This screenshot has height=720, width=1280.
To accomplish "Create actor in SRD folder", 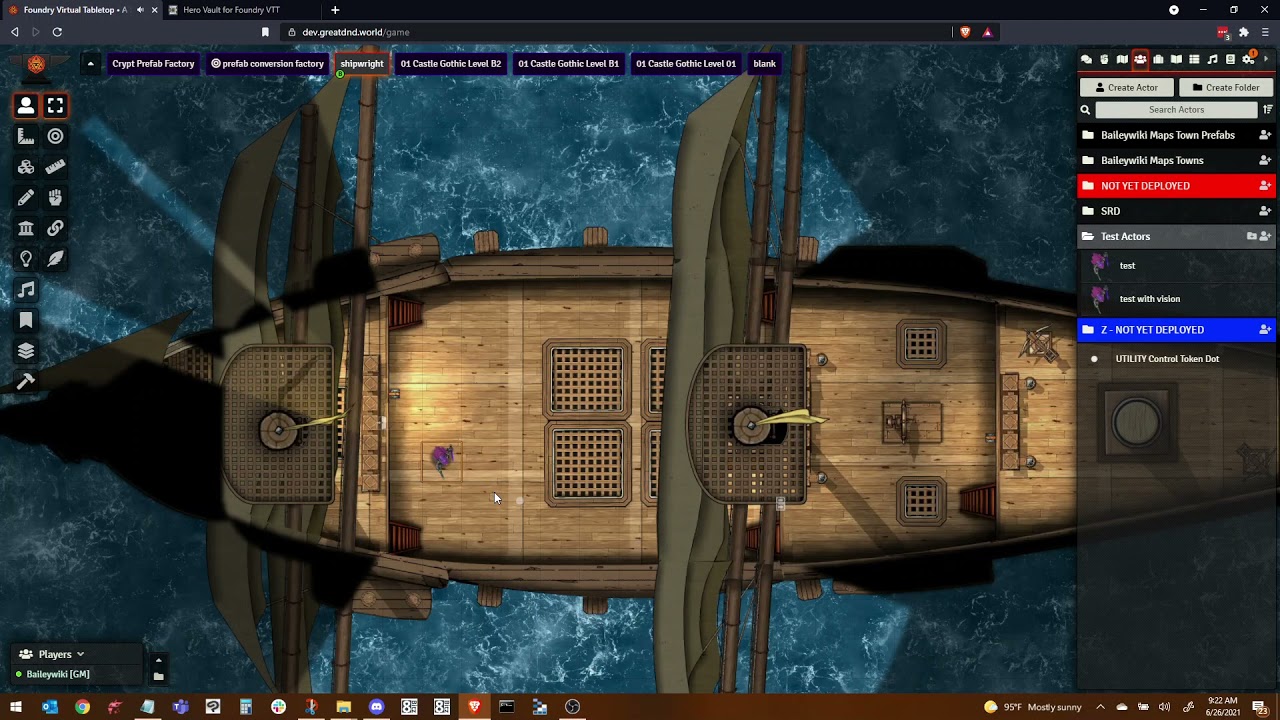I will 1265,211.
